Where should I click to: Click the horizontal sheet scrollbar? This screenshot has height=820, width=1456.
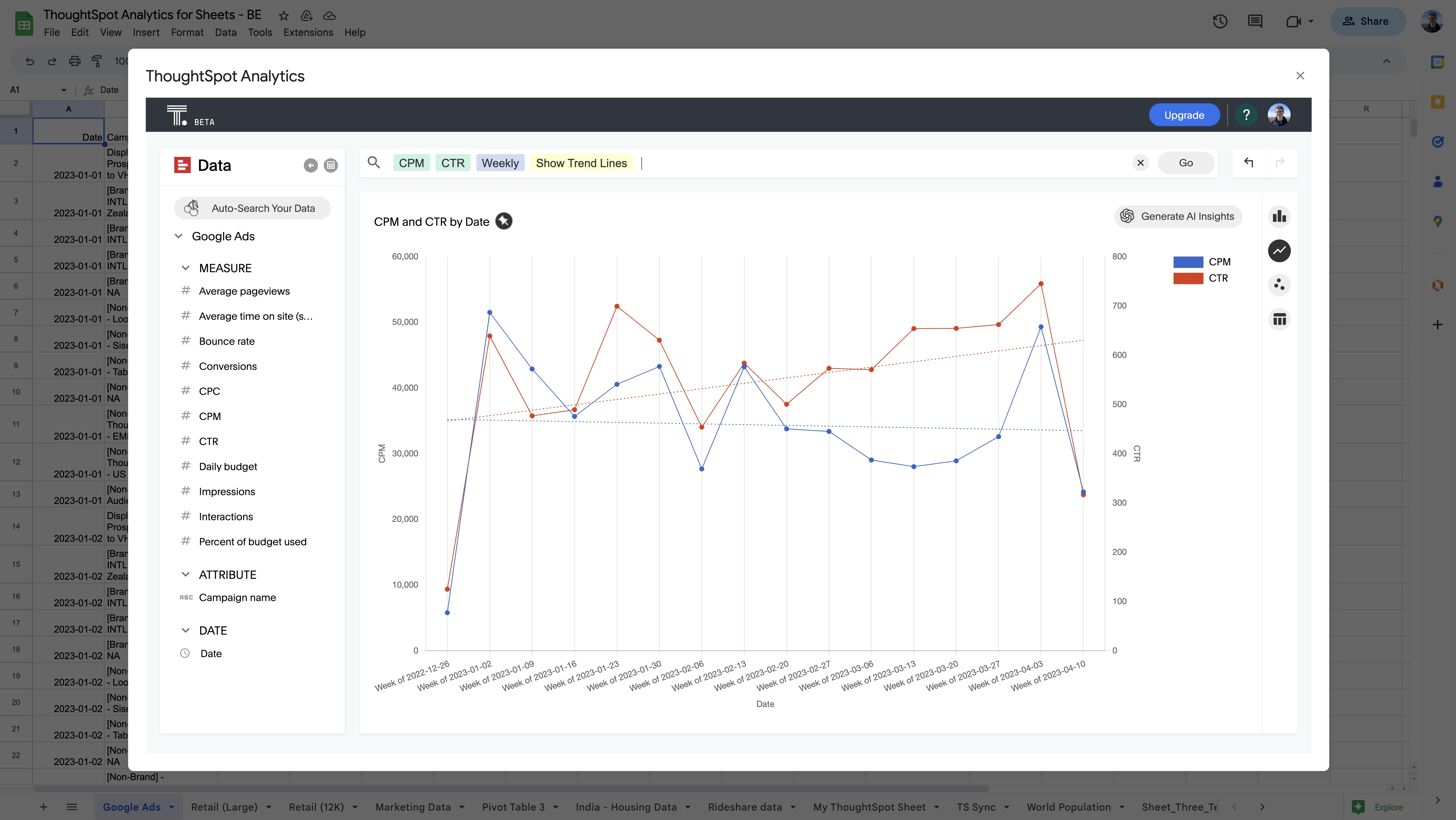click(511, 789)
